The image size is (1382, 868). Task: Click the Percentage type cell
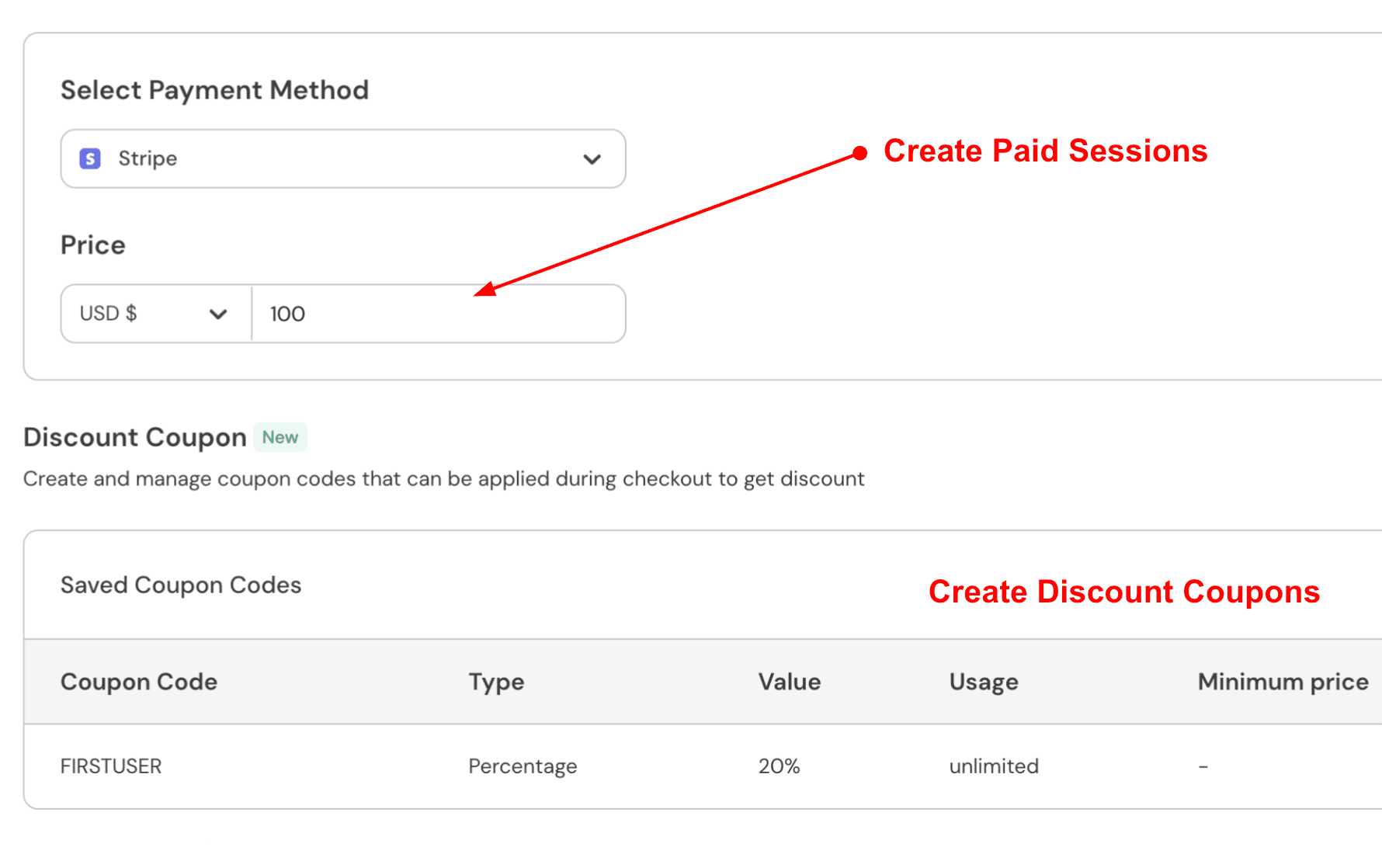tap(523, 766)
